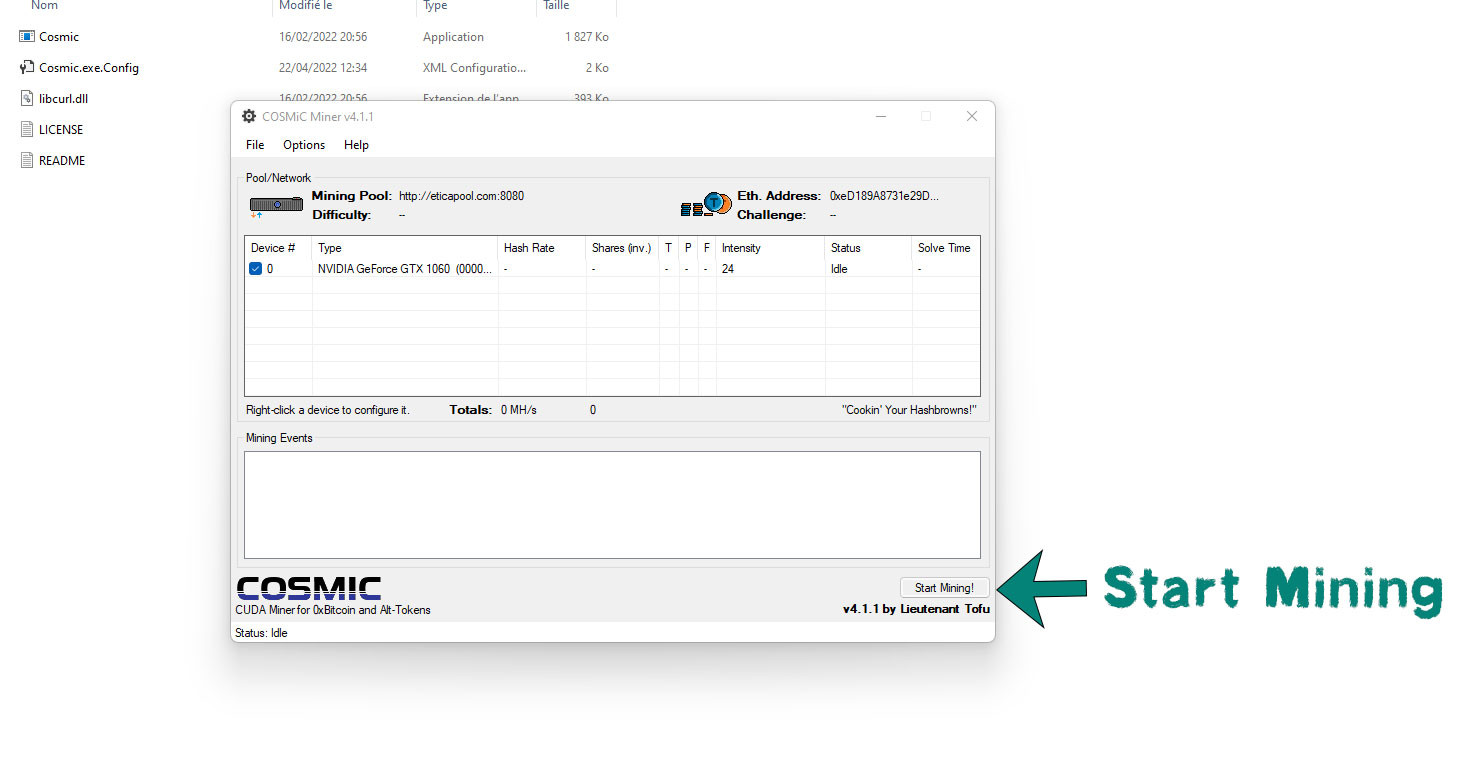Image resolution: width=1479 pixels, height=771 pixels.
Task: Select the Cosmic.exe.Config file icon
Action: (x=27, y=68)
